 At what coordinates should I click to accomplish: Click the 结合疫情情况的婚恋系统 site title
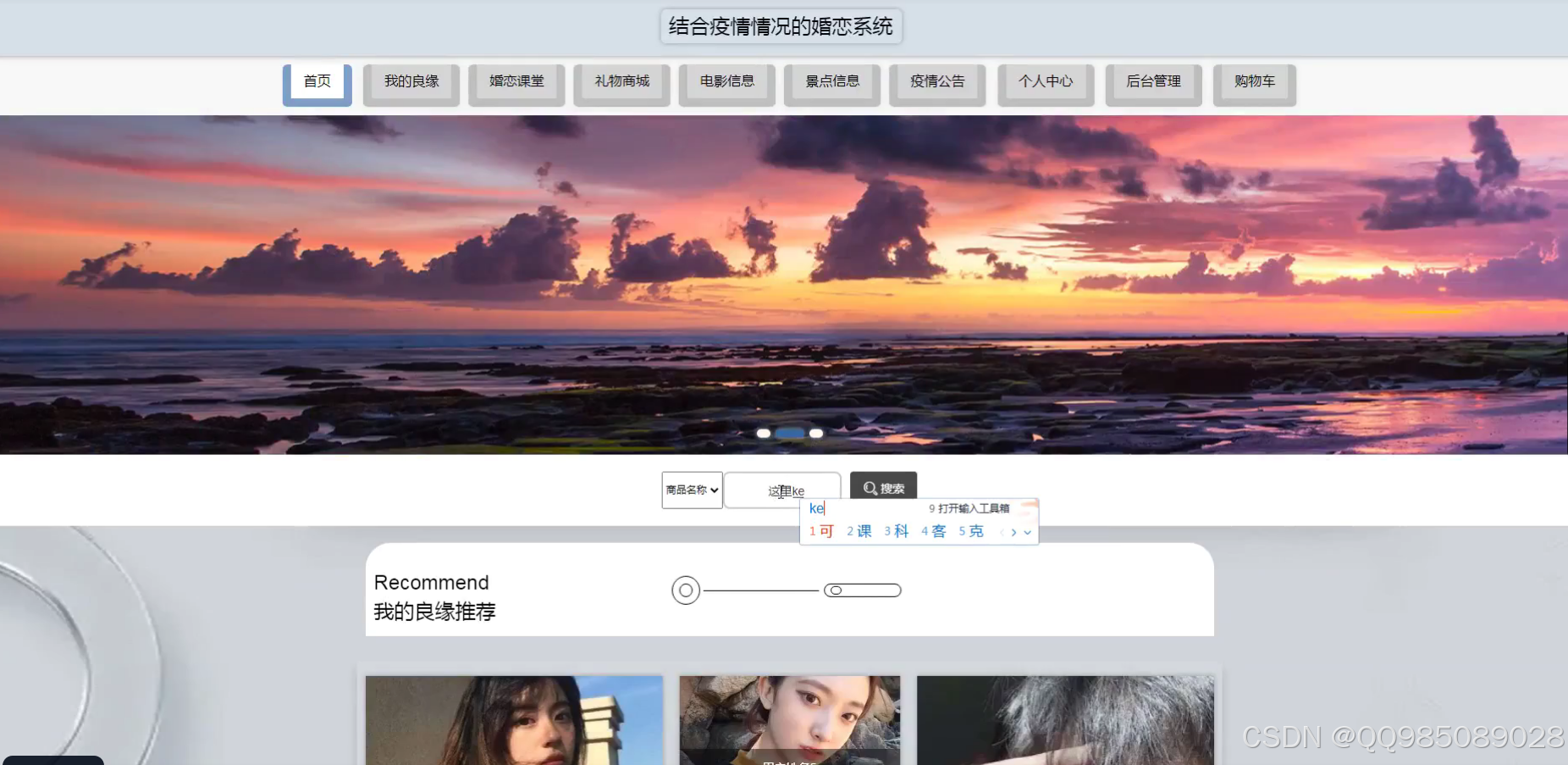tap(781, 26)
